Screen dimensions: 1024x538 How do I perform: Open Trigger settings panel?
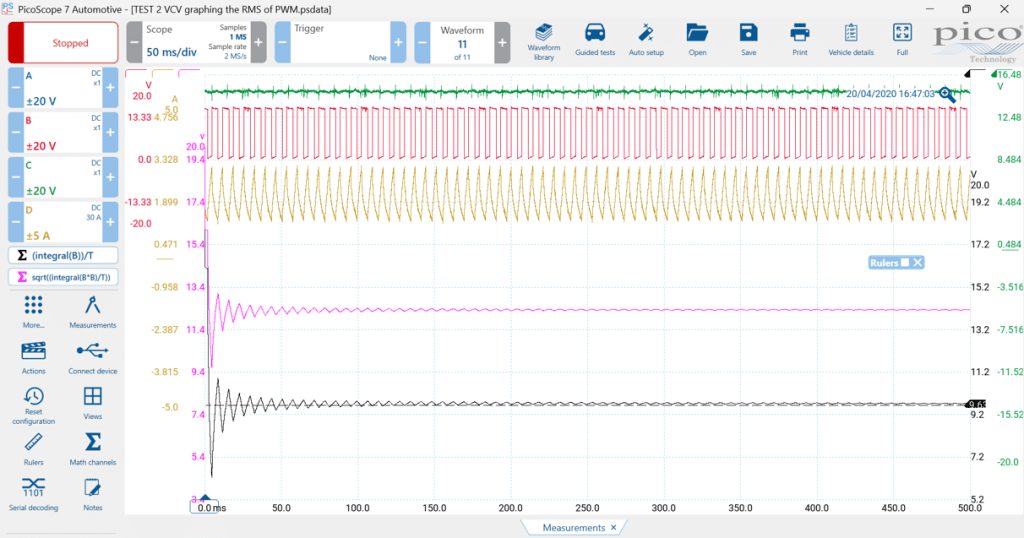click(340, 42)
